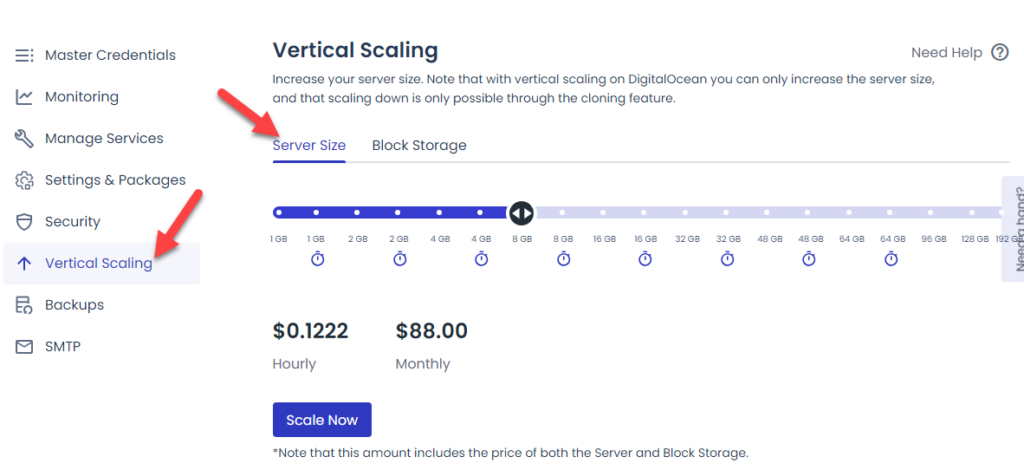Screen dimensions: 1024x470
Task: Click the Need Help question mark icon
Action: pos(1000,52)
